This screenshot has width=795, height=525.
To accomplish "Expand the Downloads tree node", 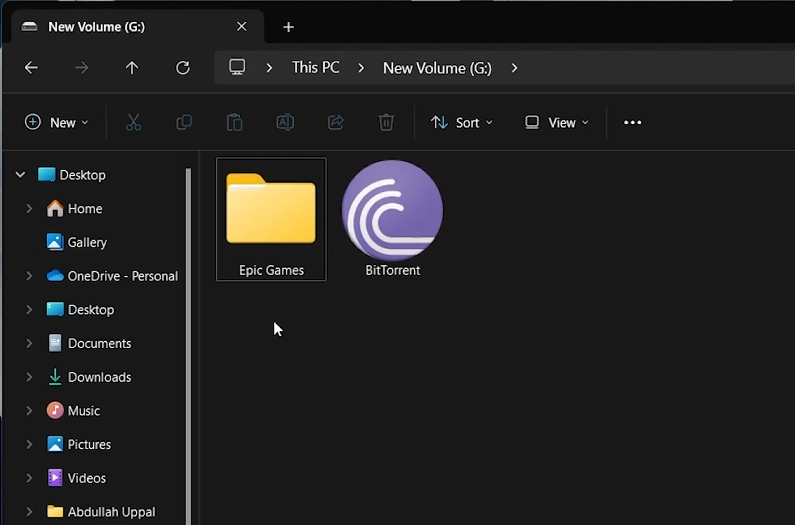I will click(x=29, y=377).
